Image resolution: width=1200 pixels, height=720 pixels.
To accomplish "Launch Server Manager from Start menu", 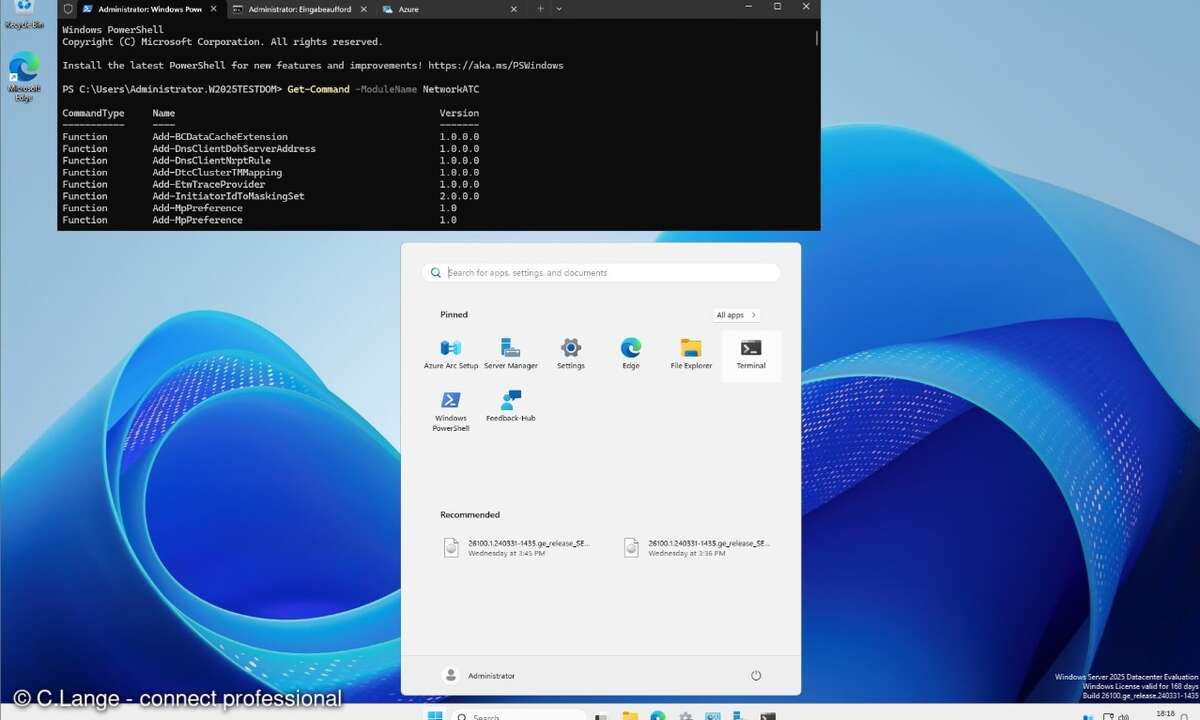I will click(x=511, y=354).
